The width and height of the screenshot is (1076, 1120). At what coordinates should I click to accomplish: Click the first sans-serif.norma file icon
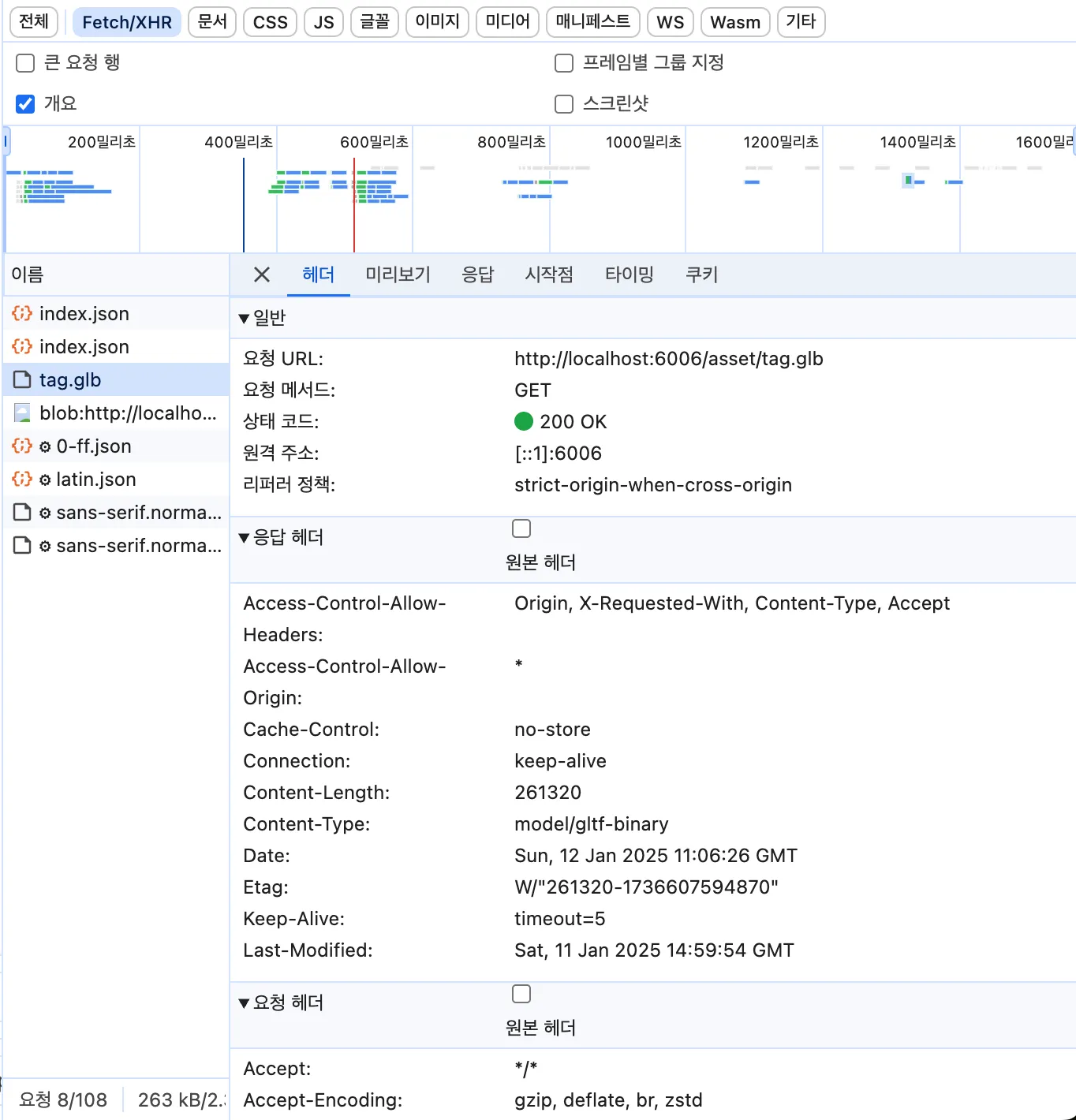pyautogui.click(x=21, y=512)
